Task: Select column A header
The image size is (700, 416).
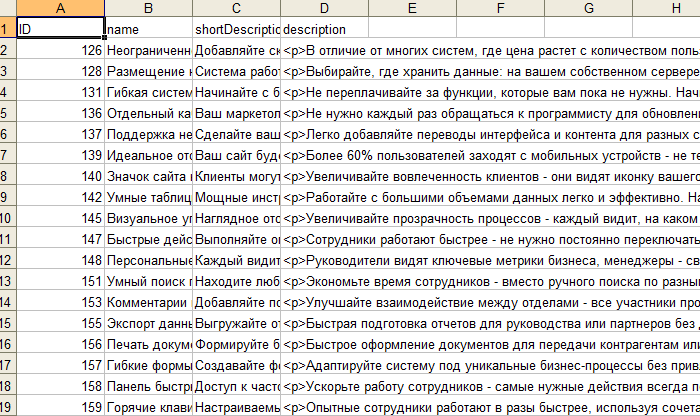Action: (x=60, y=8)
